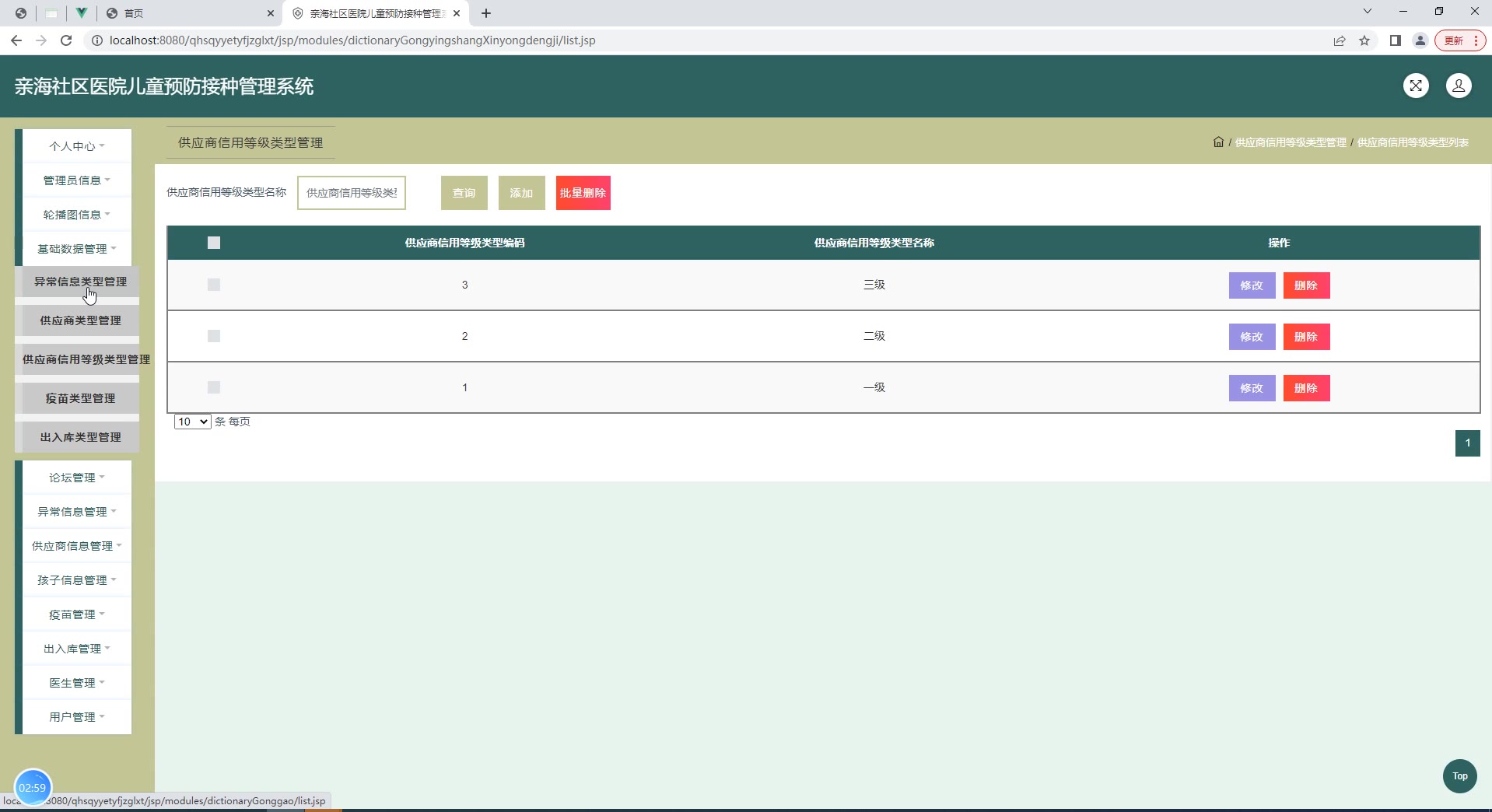The height and width of the screenshot is (812, 1492).
Task: Focus the 供应商信用等级类型名称 search input
Action: coord(352,193)
